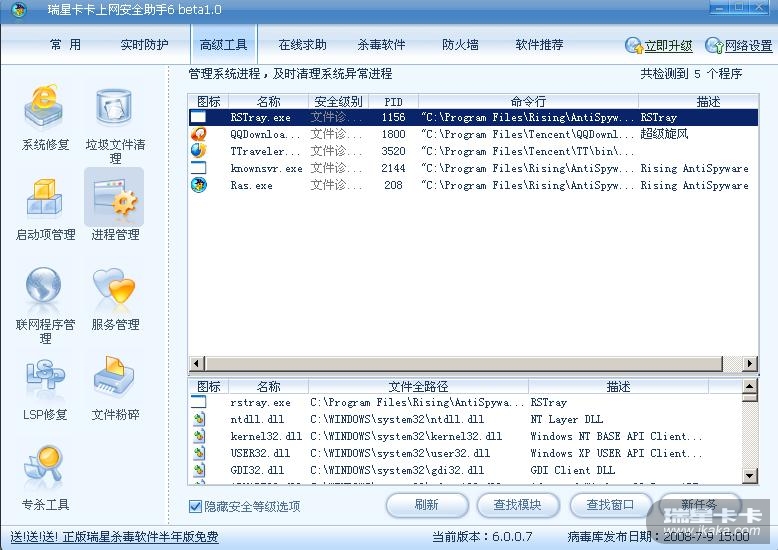Select GDI32.dll module name

[x=257, y=470]
